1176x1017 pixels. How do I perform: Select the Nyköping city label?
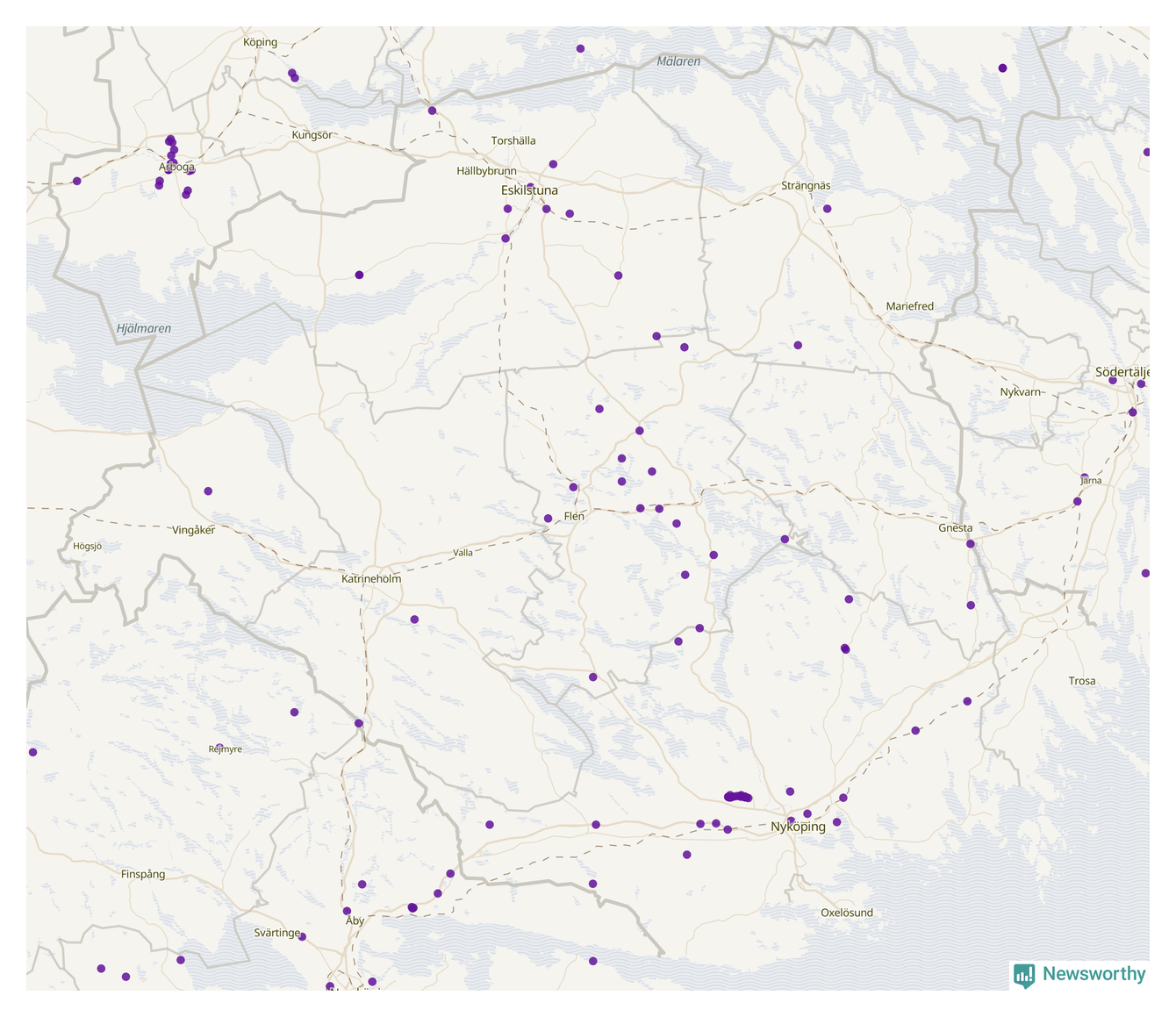click(x=798, y=827)
